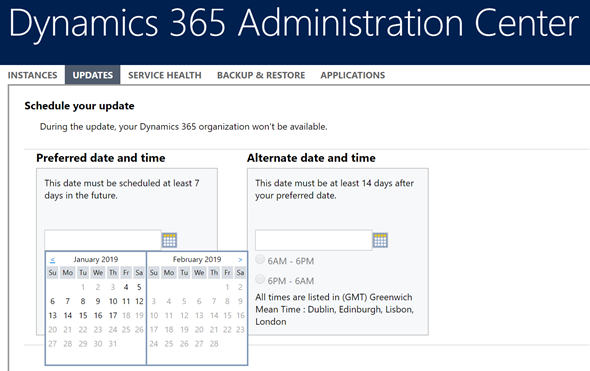Choose January 6 in the calendar
This screenshot has height=371, width=590.
pyautogui.click(x=52, y=301)
